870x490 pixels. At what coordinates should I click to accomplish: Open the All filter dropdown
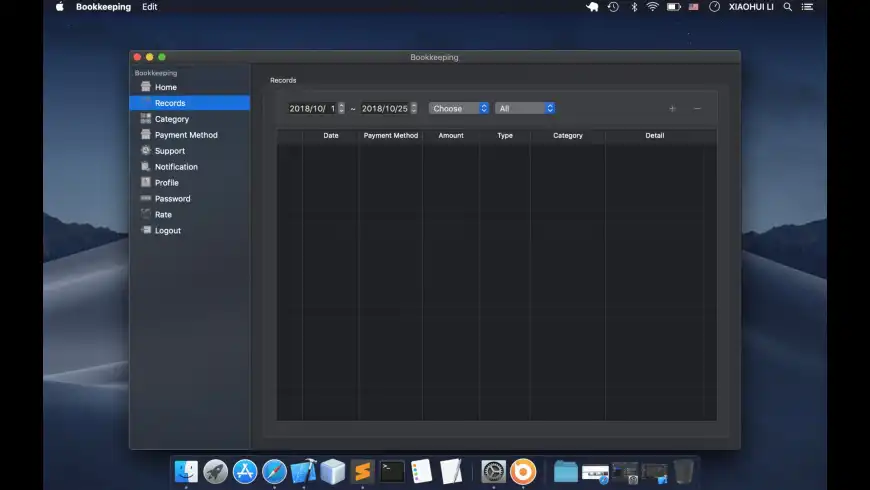point(525,108)
